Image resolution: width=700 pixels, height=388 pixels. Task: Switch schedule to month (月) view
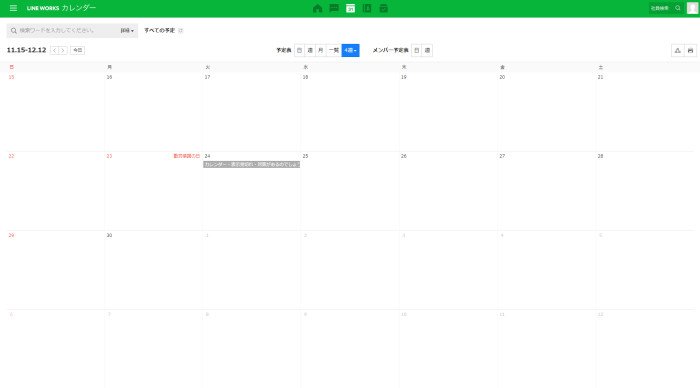(x=321, y=50)
